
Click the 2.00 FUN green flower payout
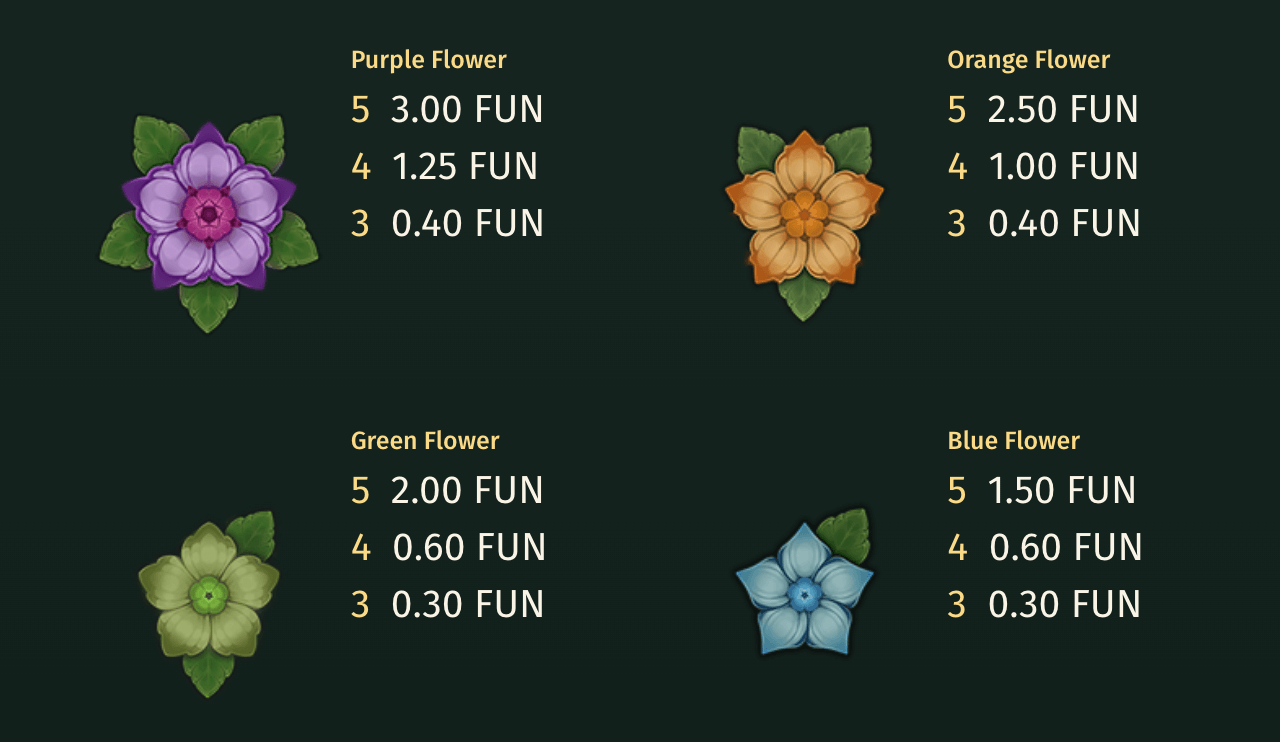[x=466, y=490]
